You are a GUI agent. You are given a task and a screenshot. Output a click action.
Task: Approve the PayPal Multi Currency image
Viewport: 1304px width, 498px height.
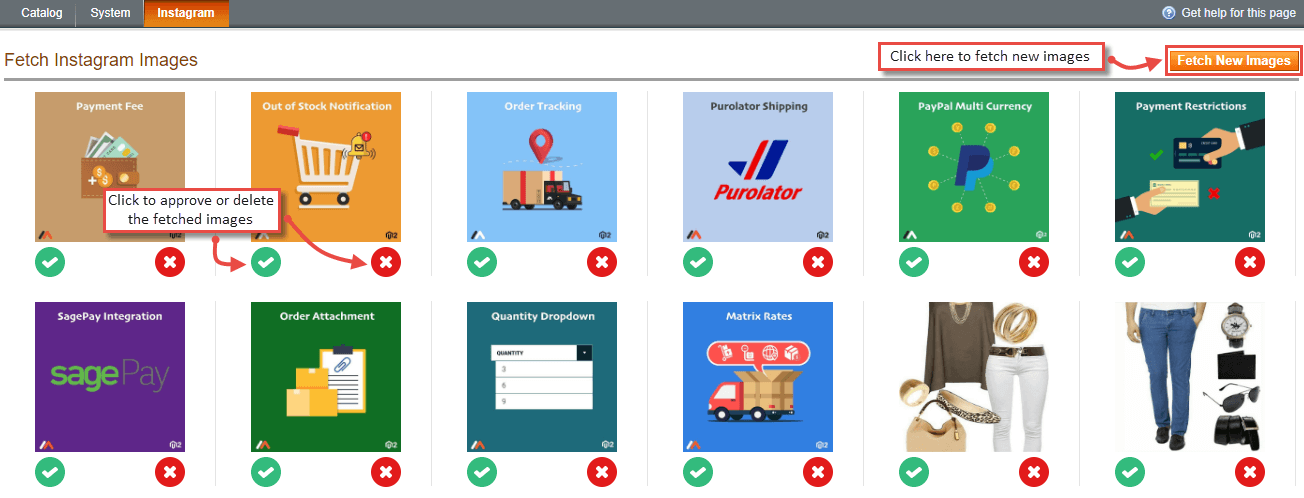click(x=914, y=263)
